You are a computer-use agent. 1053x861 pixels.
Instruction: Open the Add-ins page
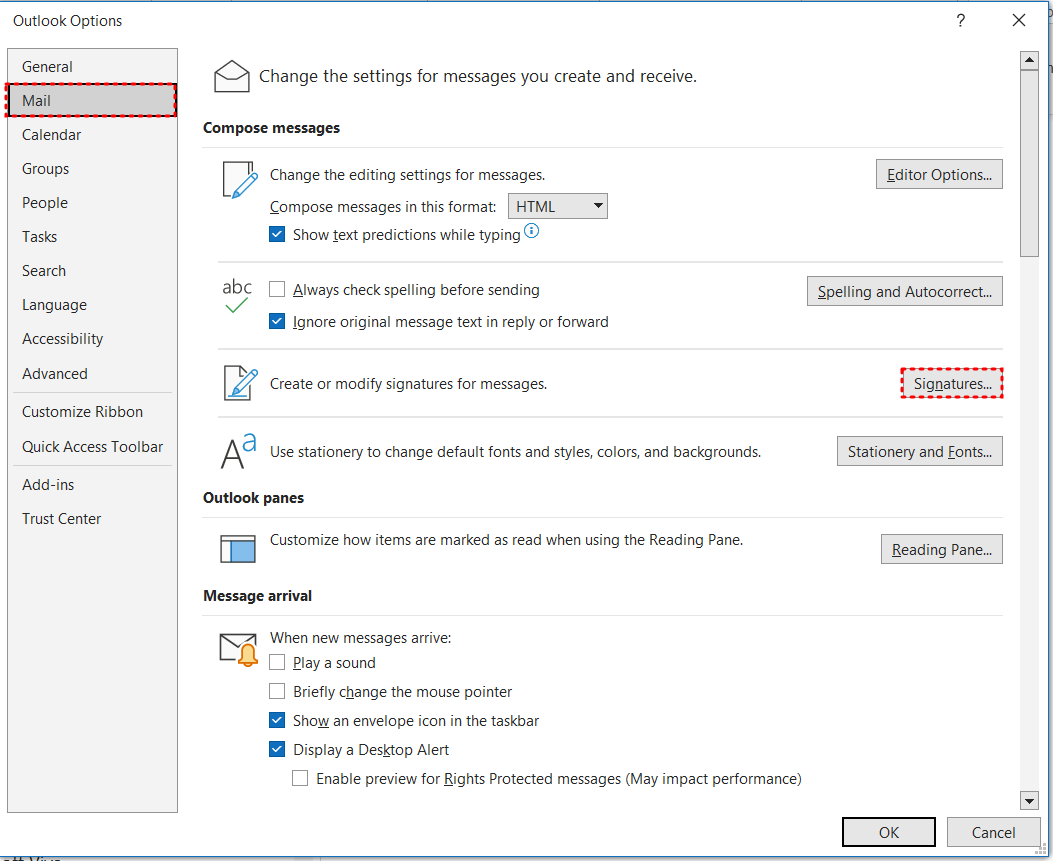point(93,485)
